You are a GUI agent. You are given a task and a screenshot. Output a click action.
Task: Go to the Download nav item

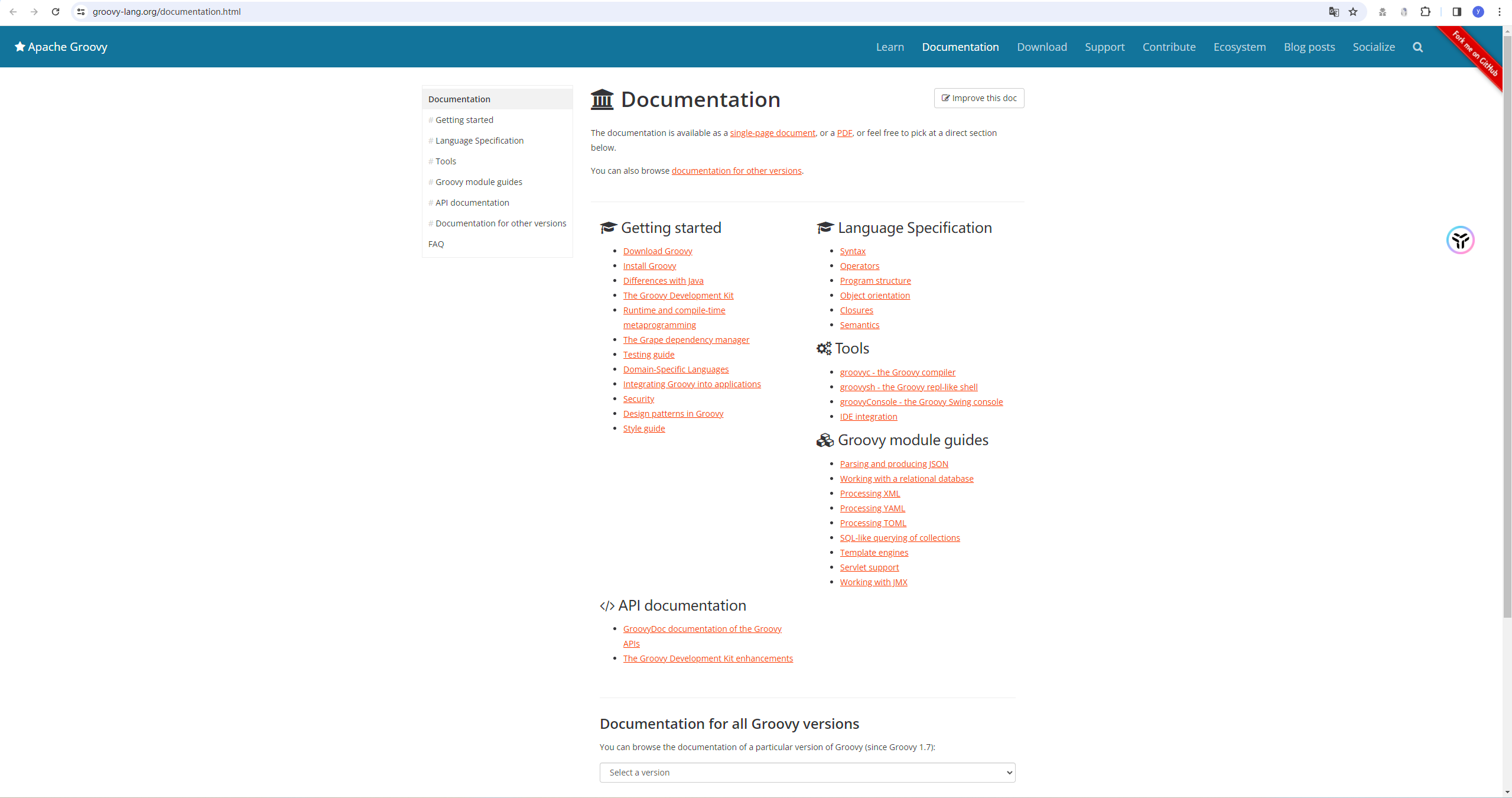click(1042, 47)
